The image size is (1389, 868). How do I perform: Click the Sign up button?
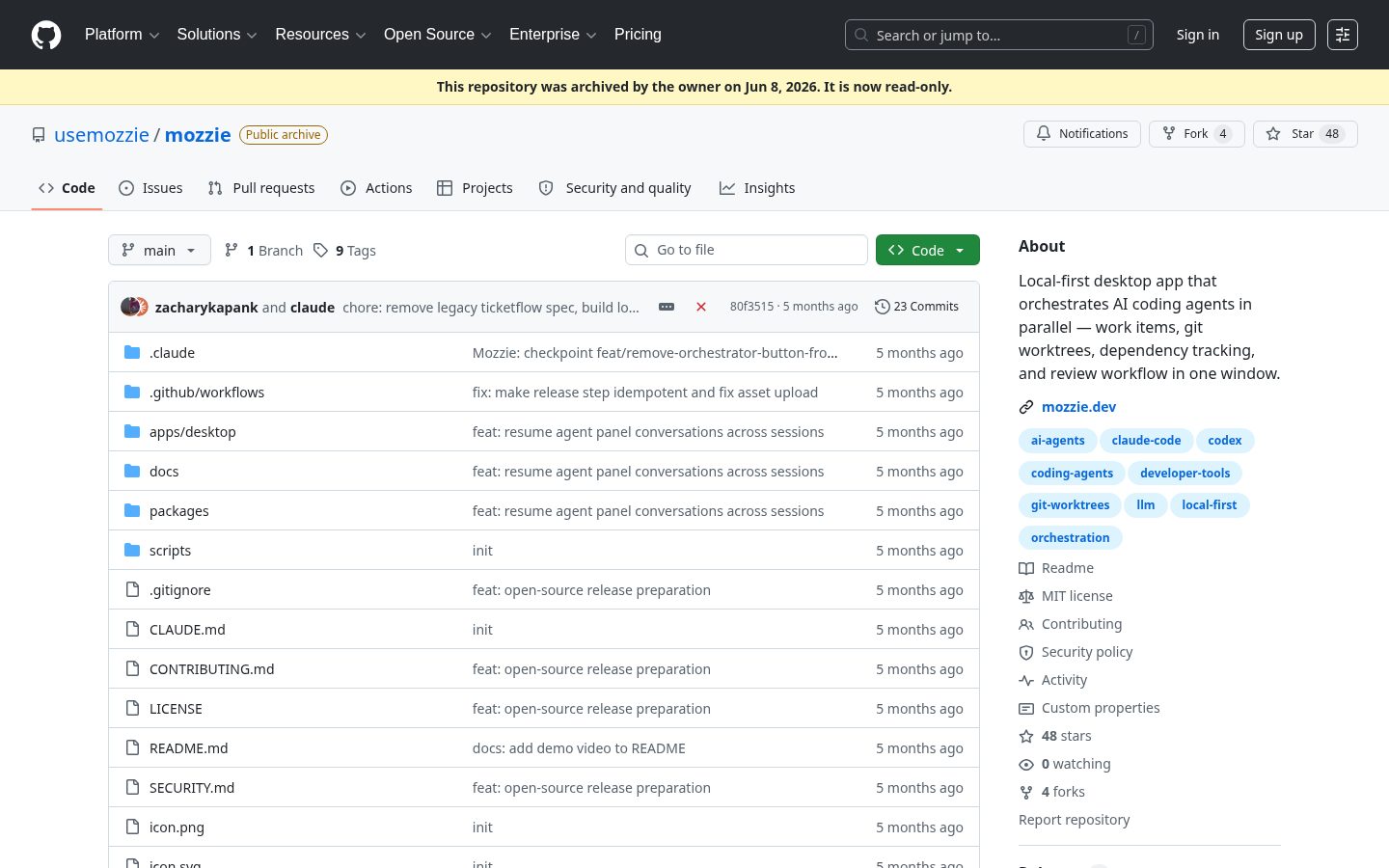coord(1279,35)
